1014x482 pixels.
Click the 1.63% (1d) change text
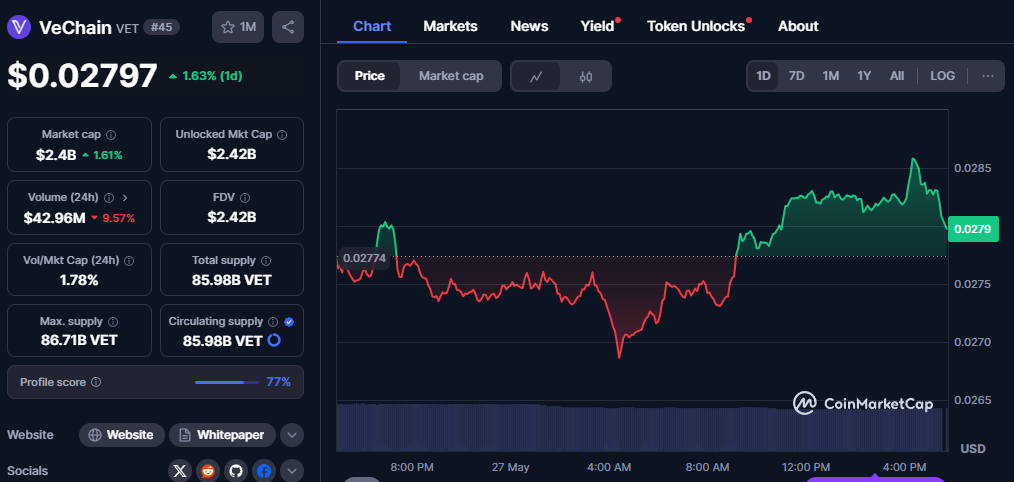(x=212, y=76)
